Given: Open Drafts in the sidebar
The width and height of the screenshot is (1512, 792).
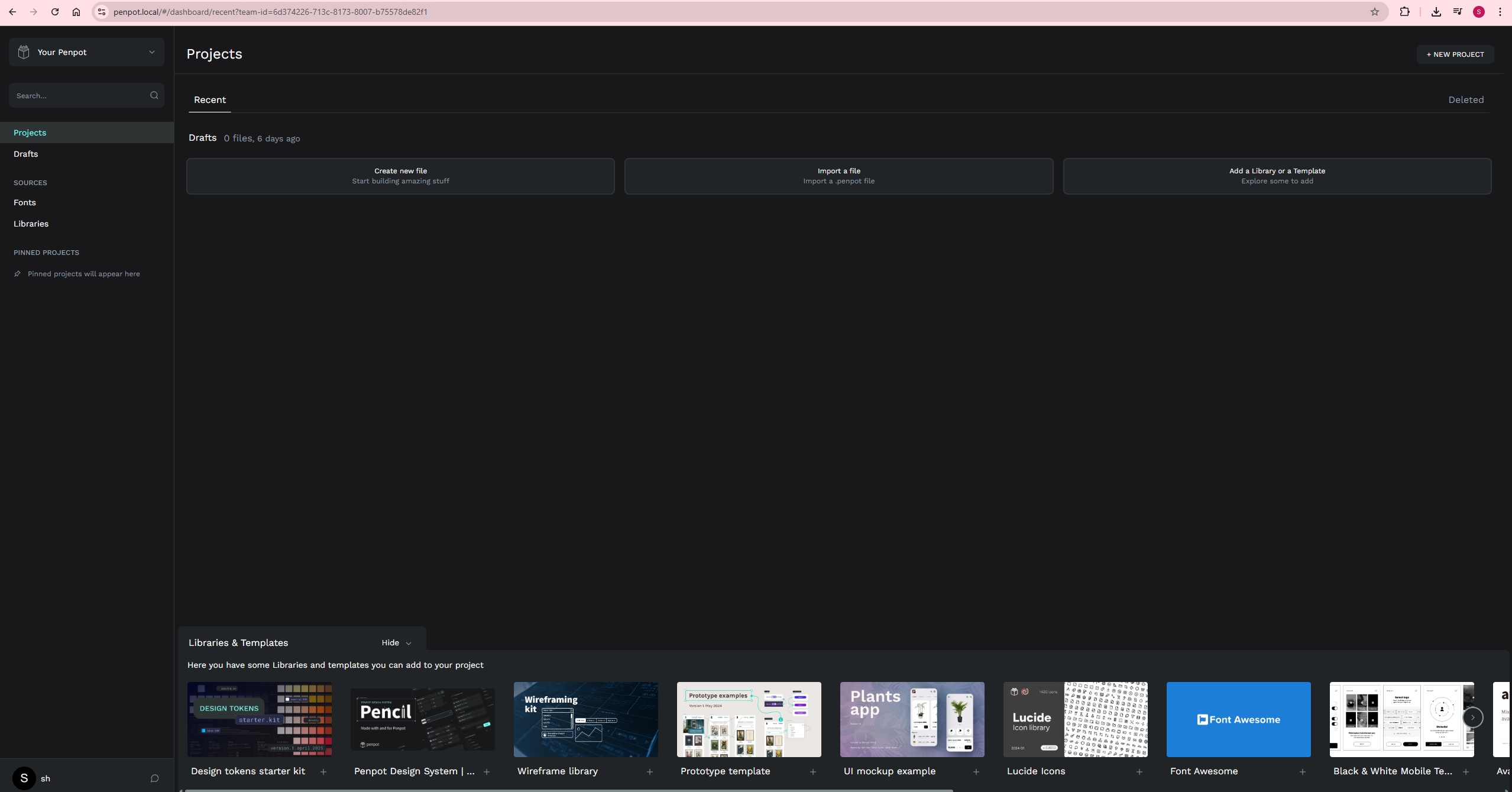Looking at the screenshot, I should (26, 154).
